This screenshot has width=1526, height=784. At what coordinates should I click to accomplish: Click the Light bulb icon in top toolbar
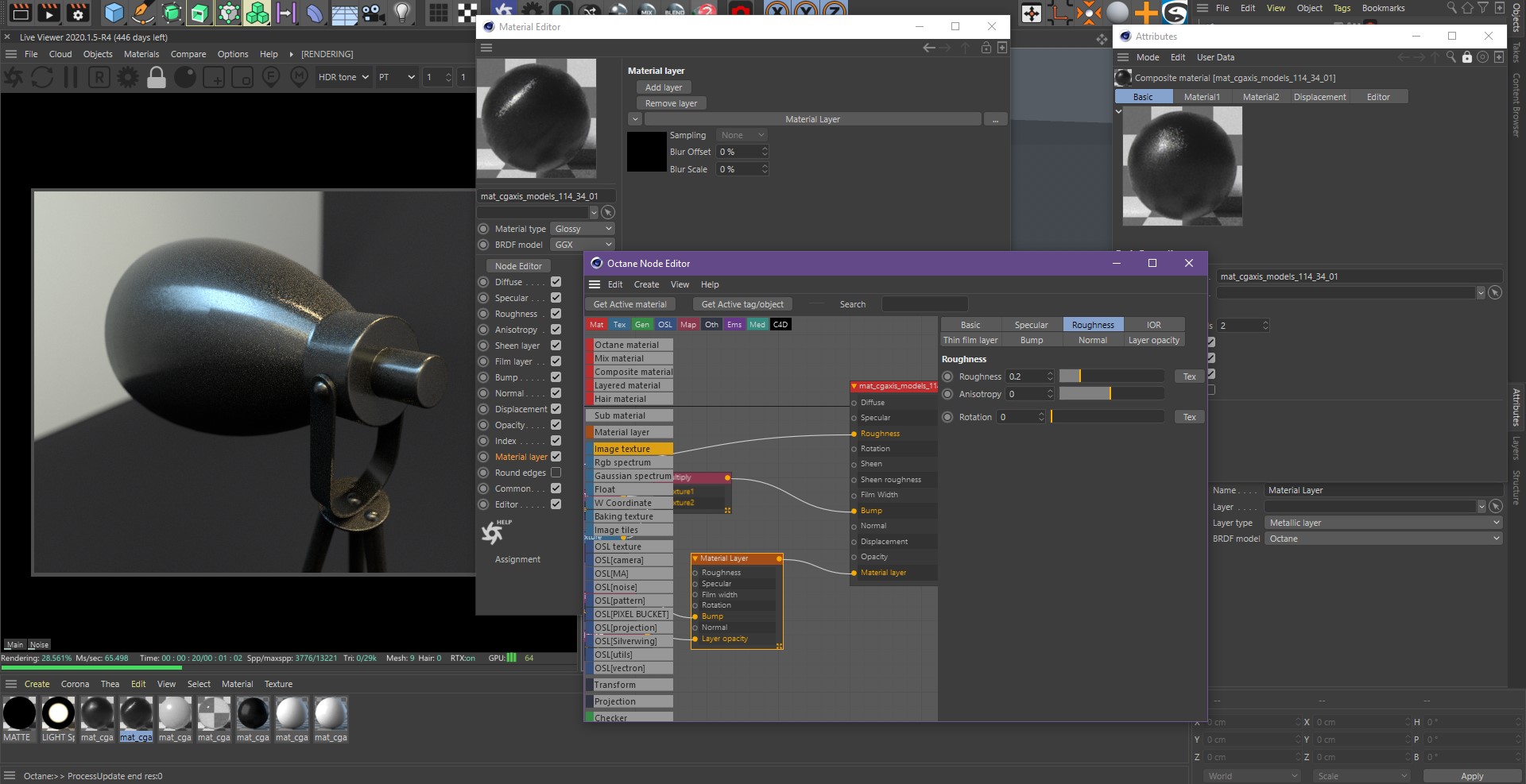point(403,12)
